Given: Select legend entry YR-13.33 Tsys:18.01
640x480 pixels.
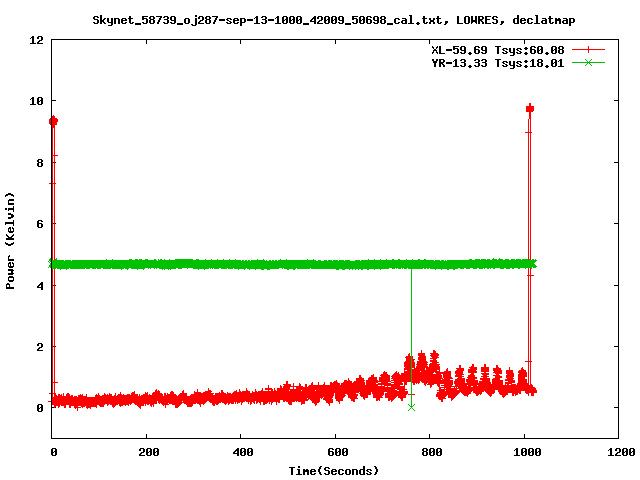Looking at the screenshot, I should coord(498,63).
